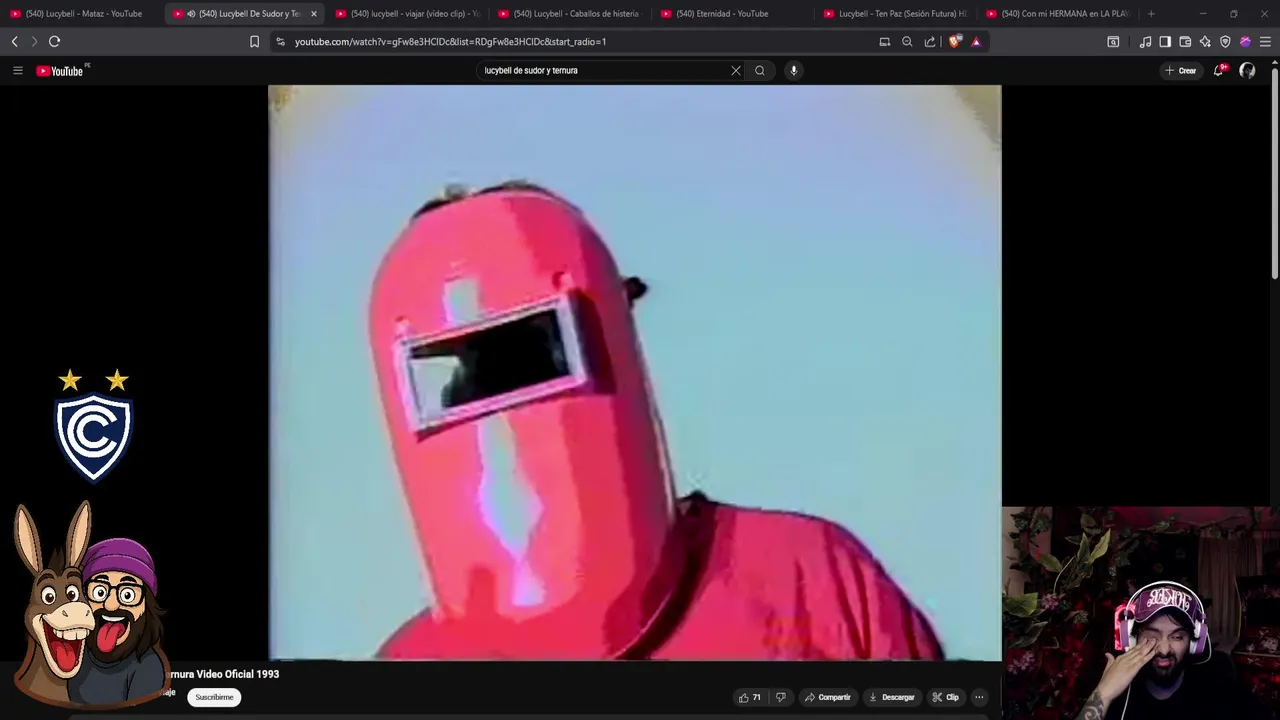This screenshot has height=720, width=1280.
Task: Toggle the browser sidebar panel
Action: 1165,41
